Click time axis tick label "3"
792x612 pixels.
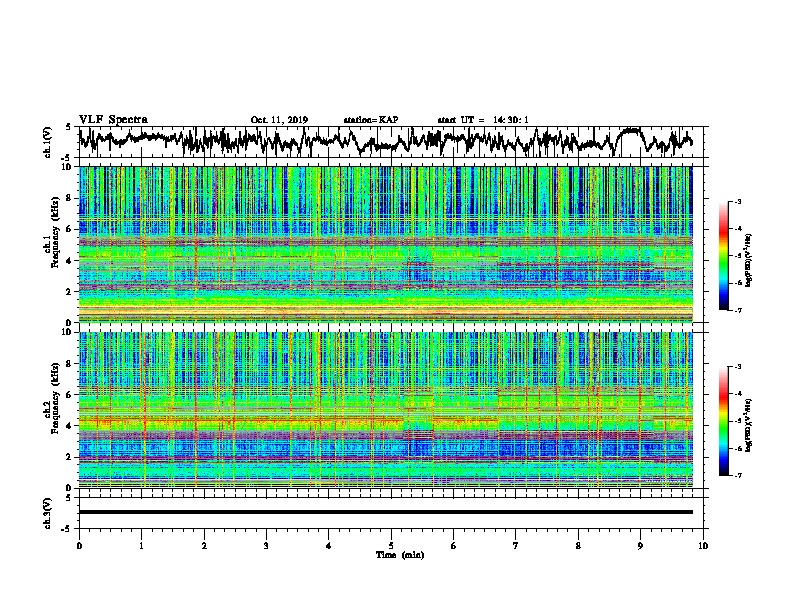click(266, 546)
